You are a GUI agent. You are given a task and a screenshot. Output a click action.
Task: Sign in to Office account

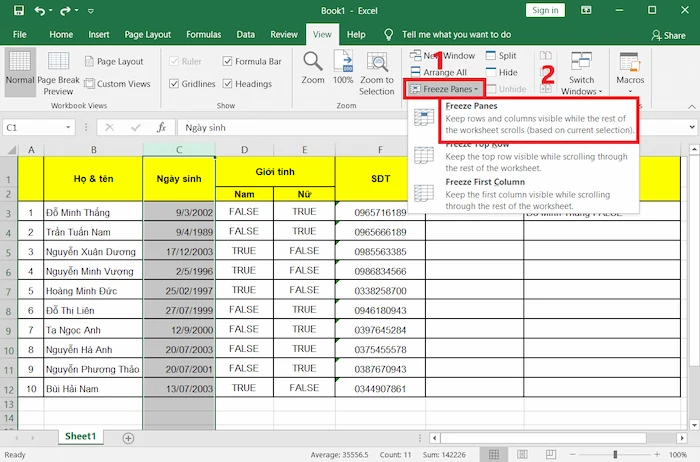[545, 10]
